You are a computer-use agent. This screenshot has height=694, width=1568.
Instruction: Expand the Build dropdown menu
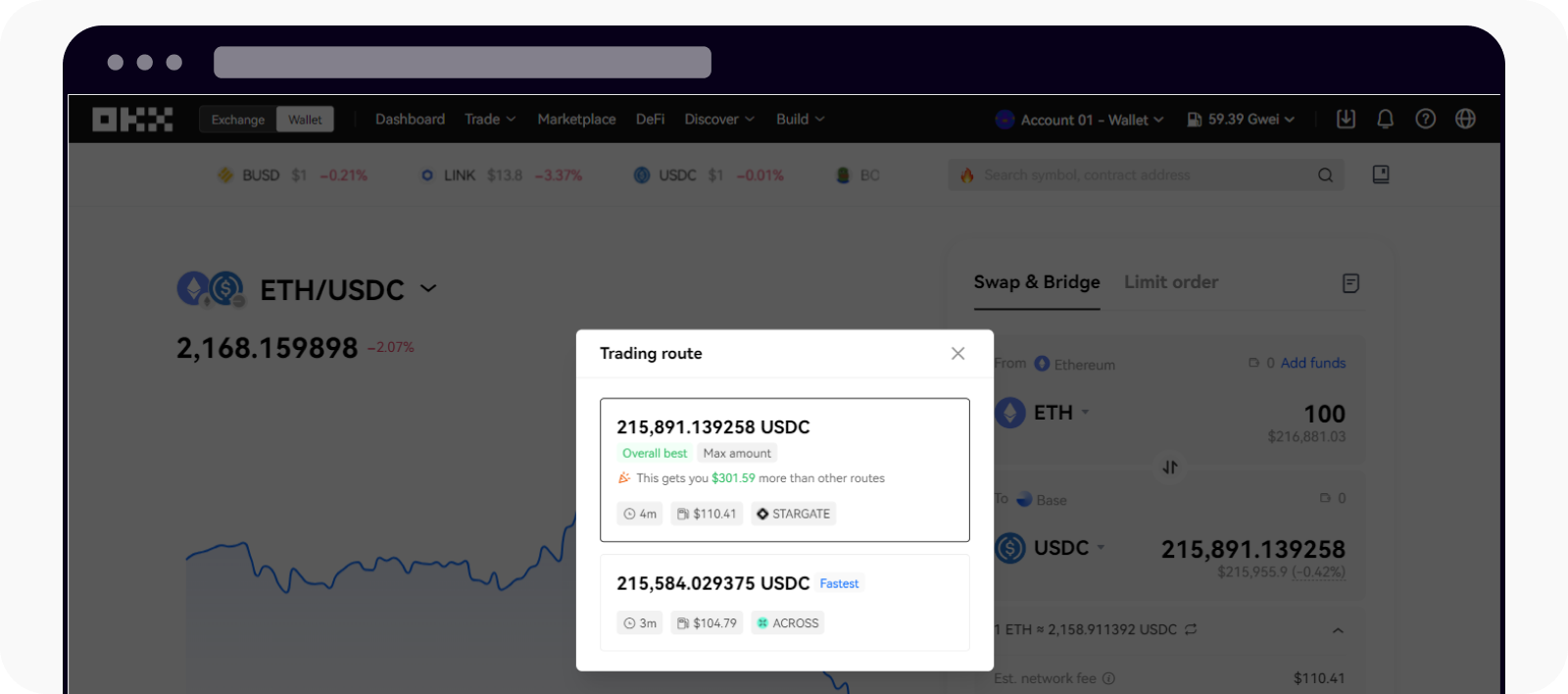801,119
